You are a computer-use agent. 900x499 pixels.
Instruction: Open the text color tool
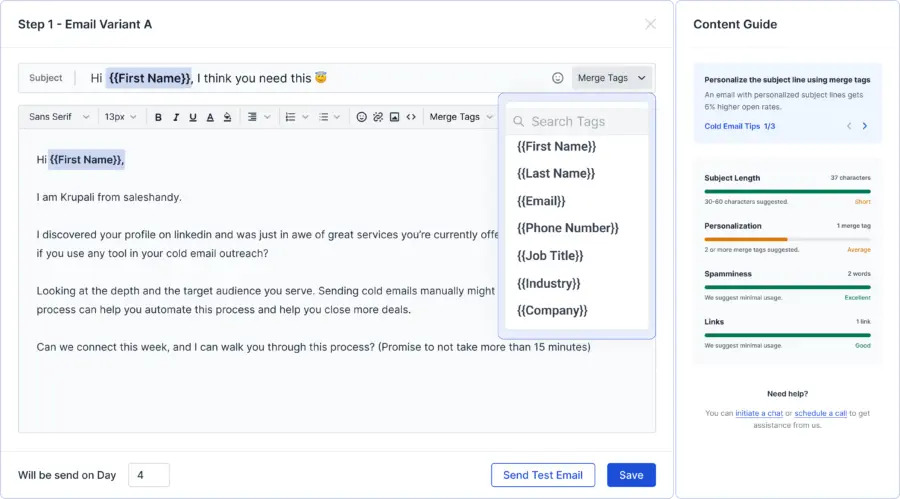coord(210,117)
